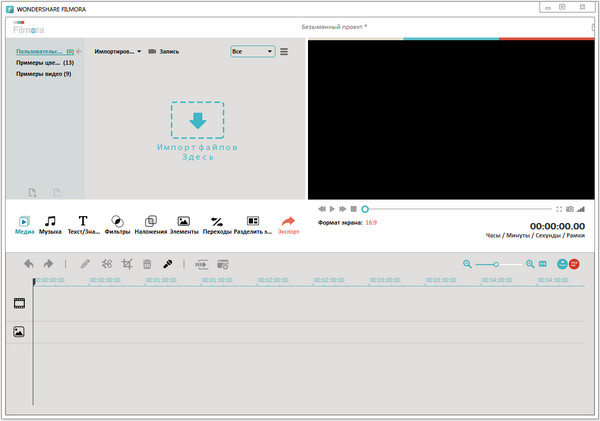The width and height of the screenshot is (600, 421).
Task: Collapse the media folder list arrow
Action: 79,50
